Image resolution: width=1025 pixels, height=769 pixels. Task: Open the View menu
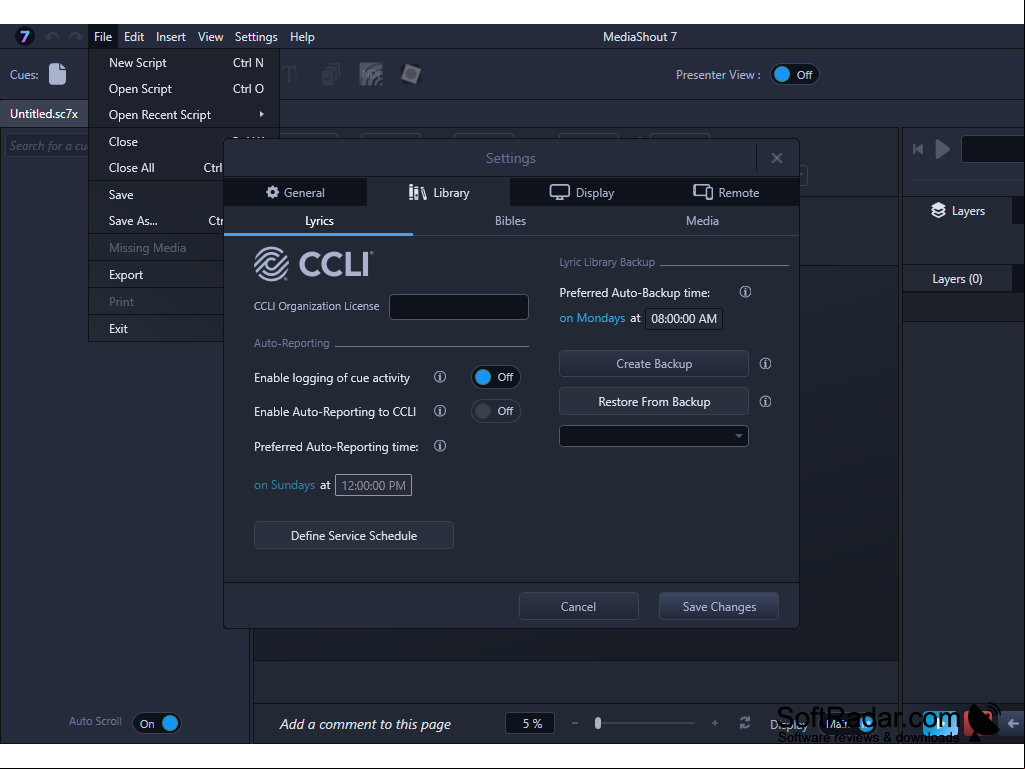point(210,37)
